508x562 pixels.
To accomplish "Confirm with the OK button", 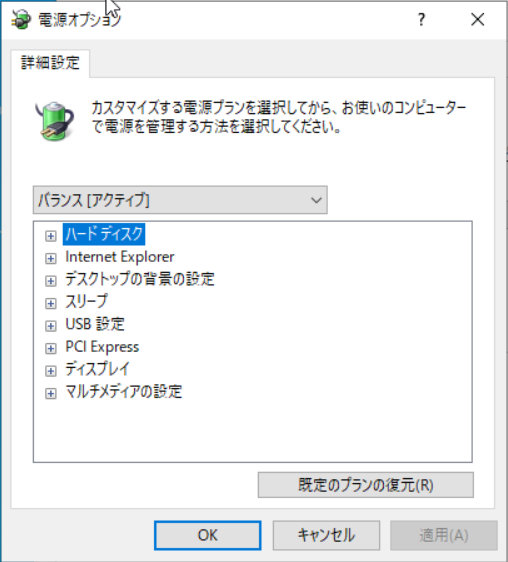I will coord(208,535).
